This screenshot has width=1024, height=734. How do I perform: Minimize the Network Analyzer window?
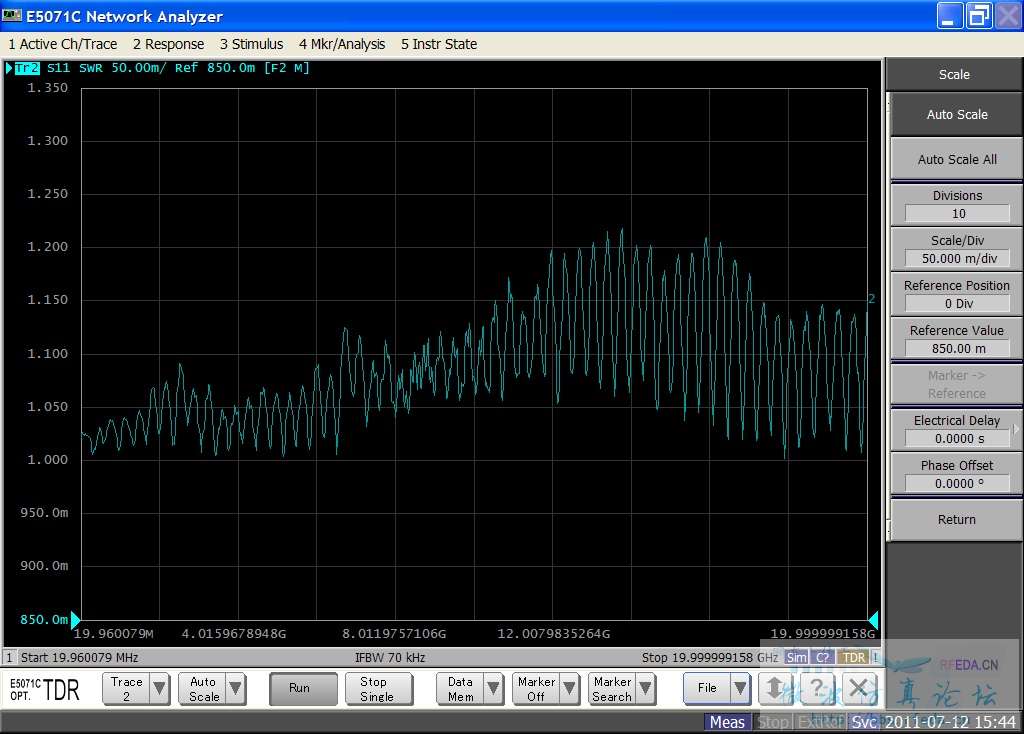click(x=950, y=16)
